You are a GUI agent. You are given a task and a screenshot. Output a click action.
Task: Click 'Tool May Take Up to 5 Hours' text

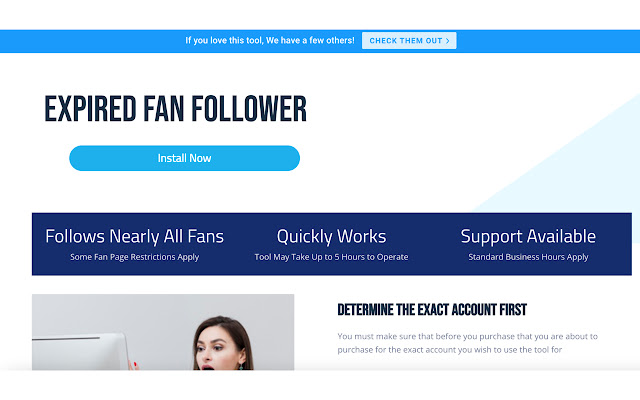point(331,257)
